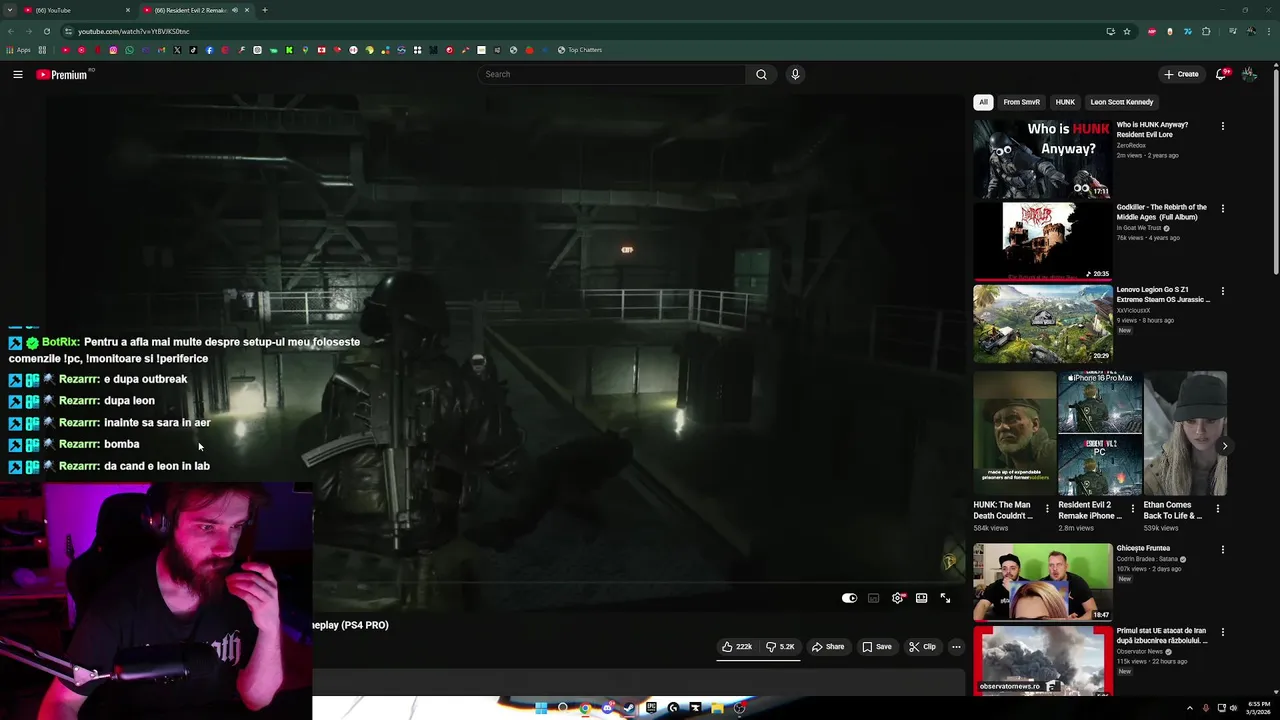The width and height of the screenshot is (1280, 720).
Task: Open the Top Chatters bookmark
Action: (580, 50)
